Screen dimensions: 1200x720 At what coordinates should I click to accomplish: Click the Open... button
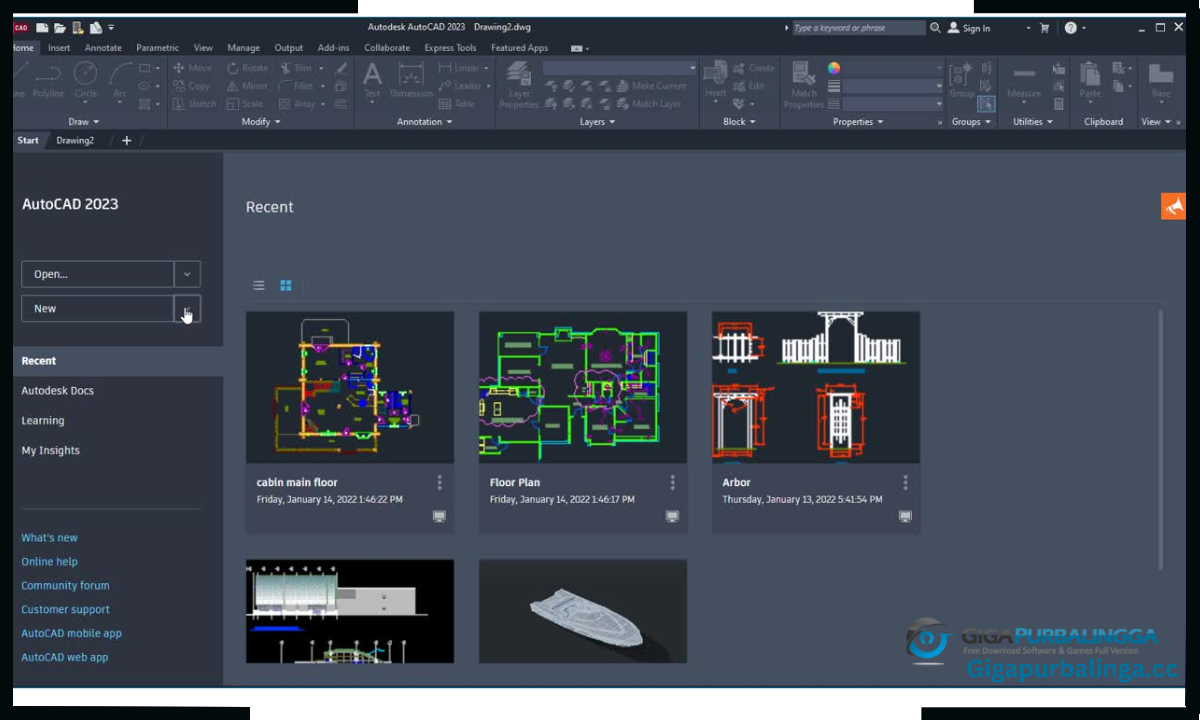pos(97,274)
